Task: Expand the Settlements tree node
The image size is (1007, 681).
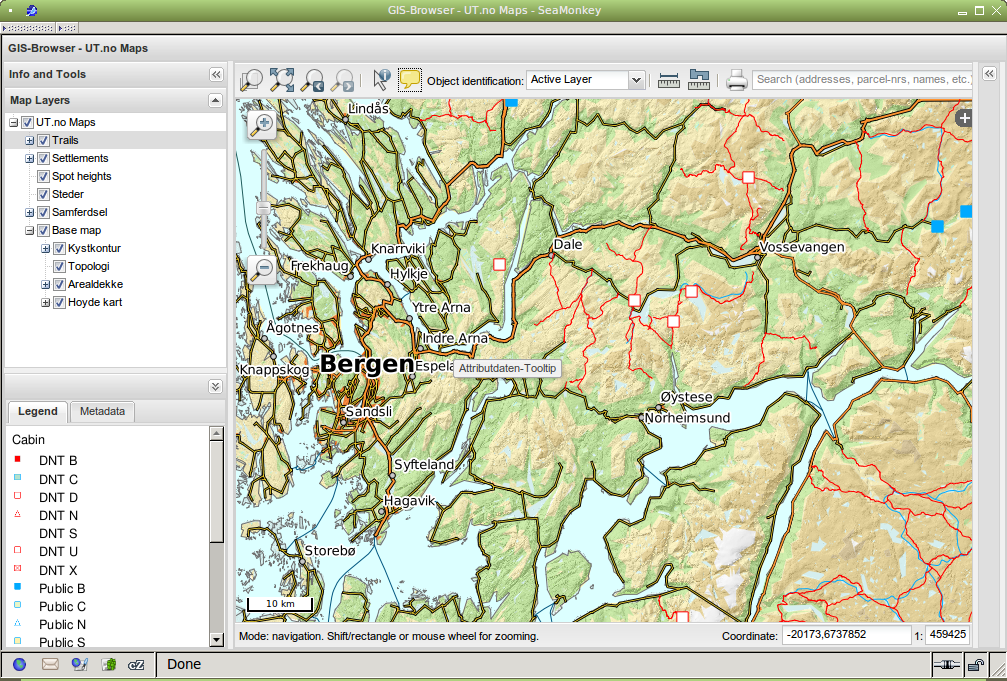Action: point(30,158)
